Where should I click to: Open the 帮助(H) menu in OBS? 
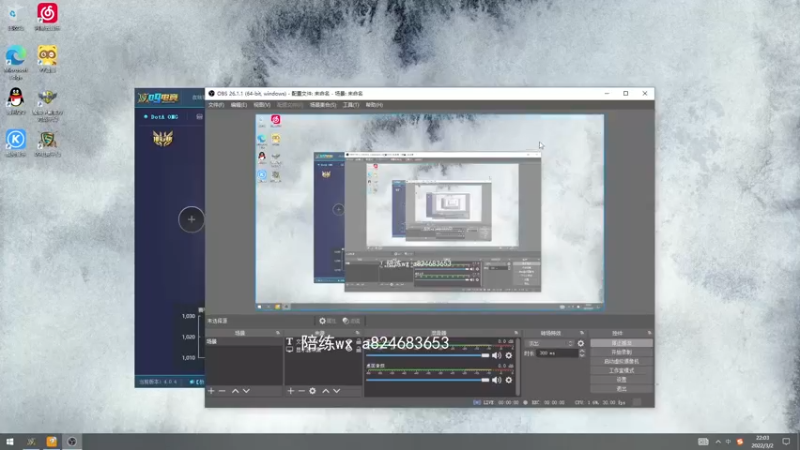(x=374, y=105)
